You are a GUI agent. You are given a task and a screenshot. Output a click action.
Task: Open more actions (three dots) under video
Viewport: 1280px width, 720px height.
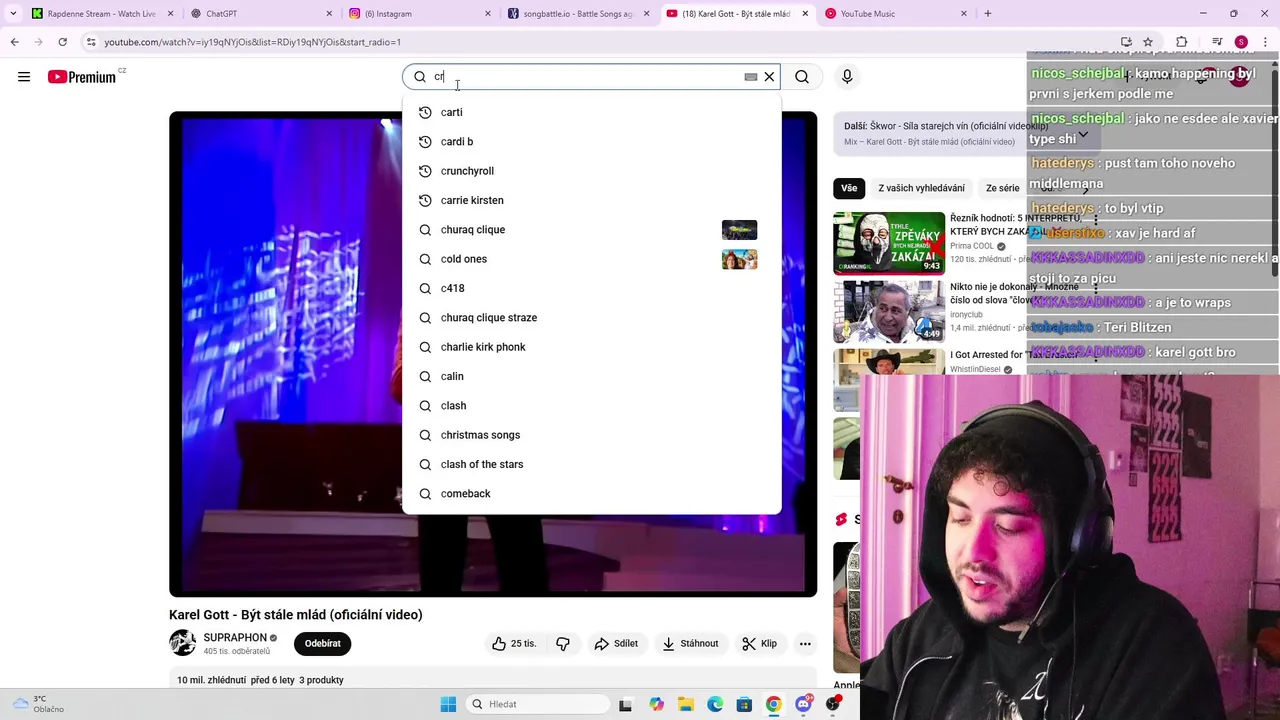coord(805,644)
